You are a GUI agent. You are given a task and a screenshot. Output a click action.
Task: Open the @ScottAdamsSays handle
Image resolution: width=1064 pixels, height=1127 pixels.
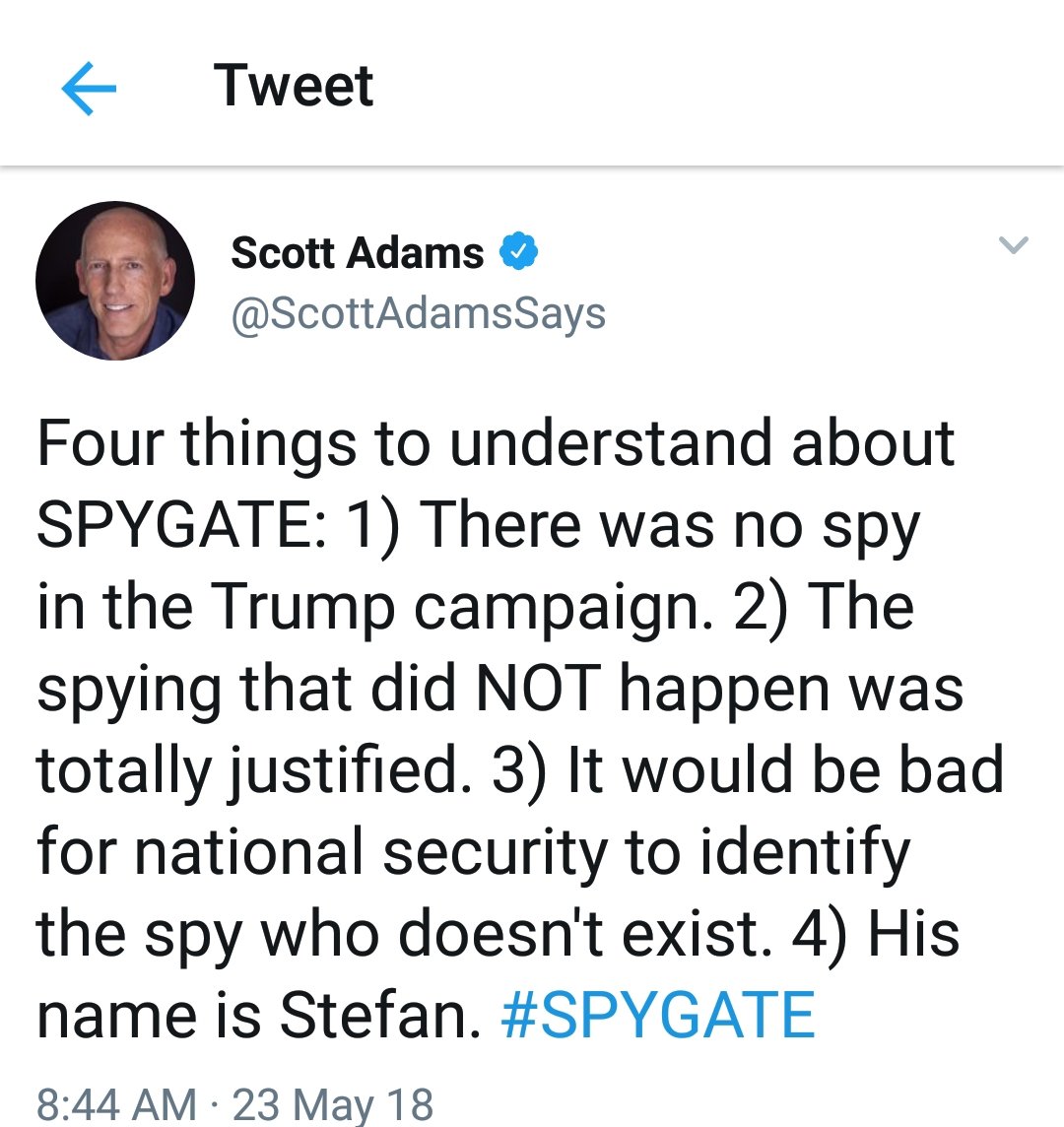(x=419, y=313)
